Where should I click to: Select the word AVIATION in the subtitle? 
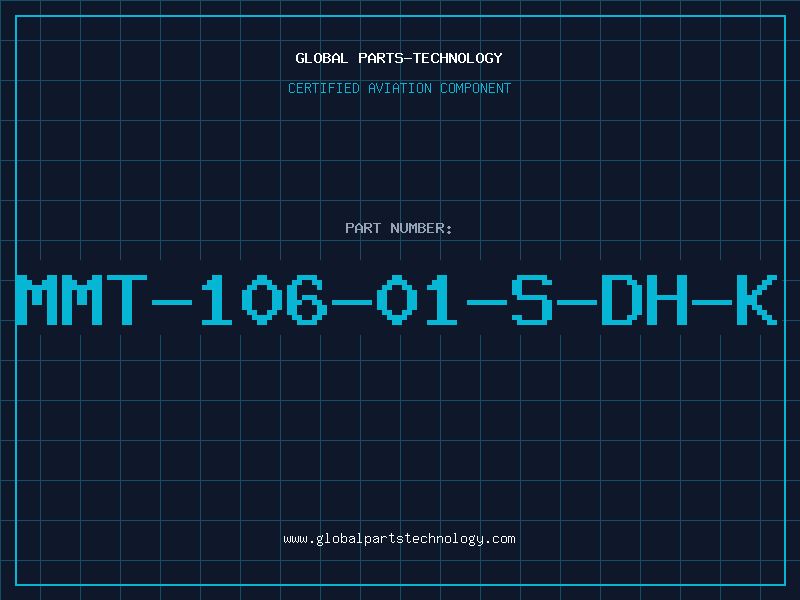click(400, 88)
